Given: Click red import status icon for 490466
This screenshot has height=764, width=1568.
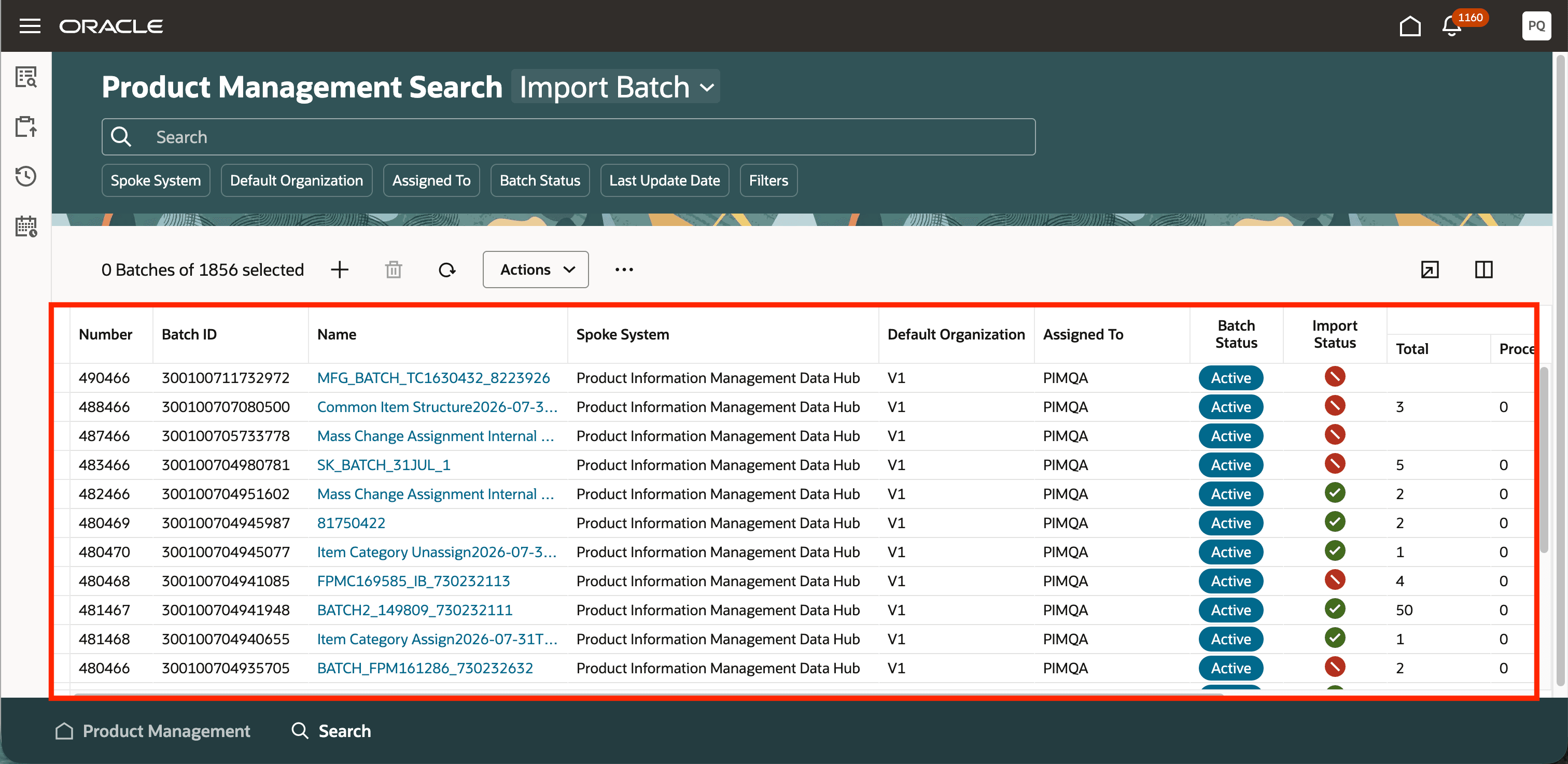Looking at the screenshot, I should [x=1334, y=377].
